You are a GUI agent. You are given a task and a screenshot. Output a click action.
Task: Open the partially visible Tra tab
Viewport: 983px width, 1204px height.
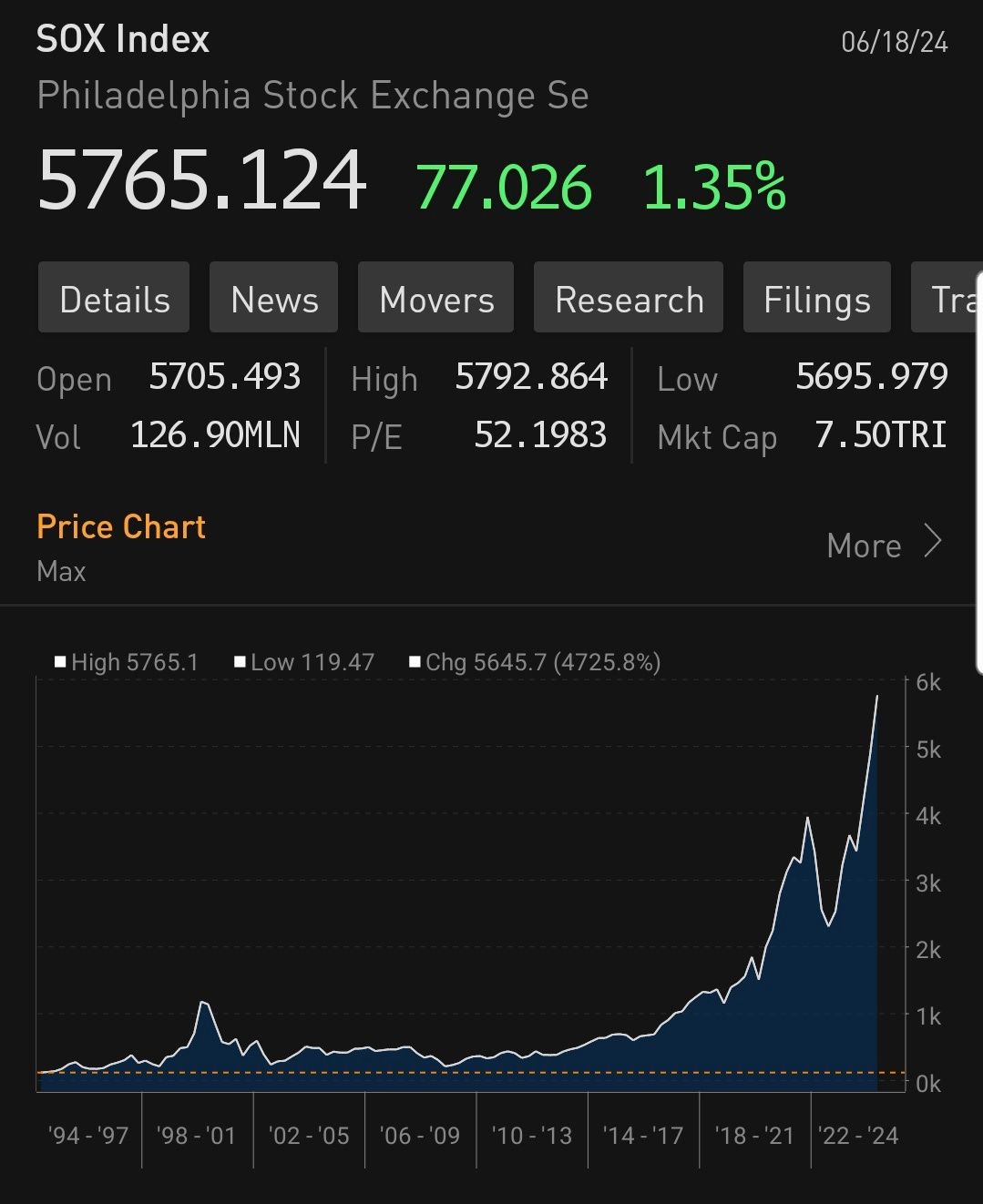pyautogui.click(x=947, y=298)
